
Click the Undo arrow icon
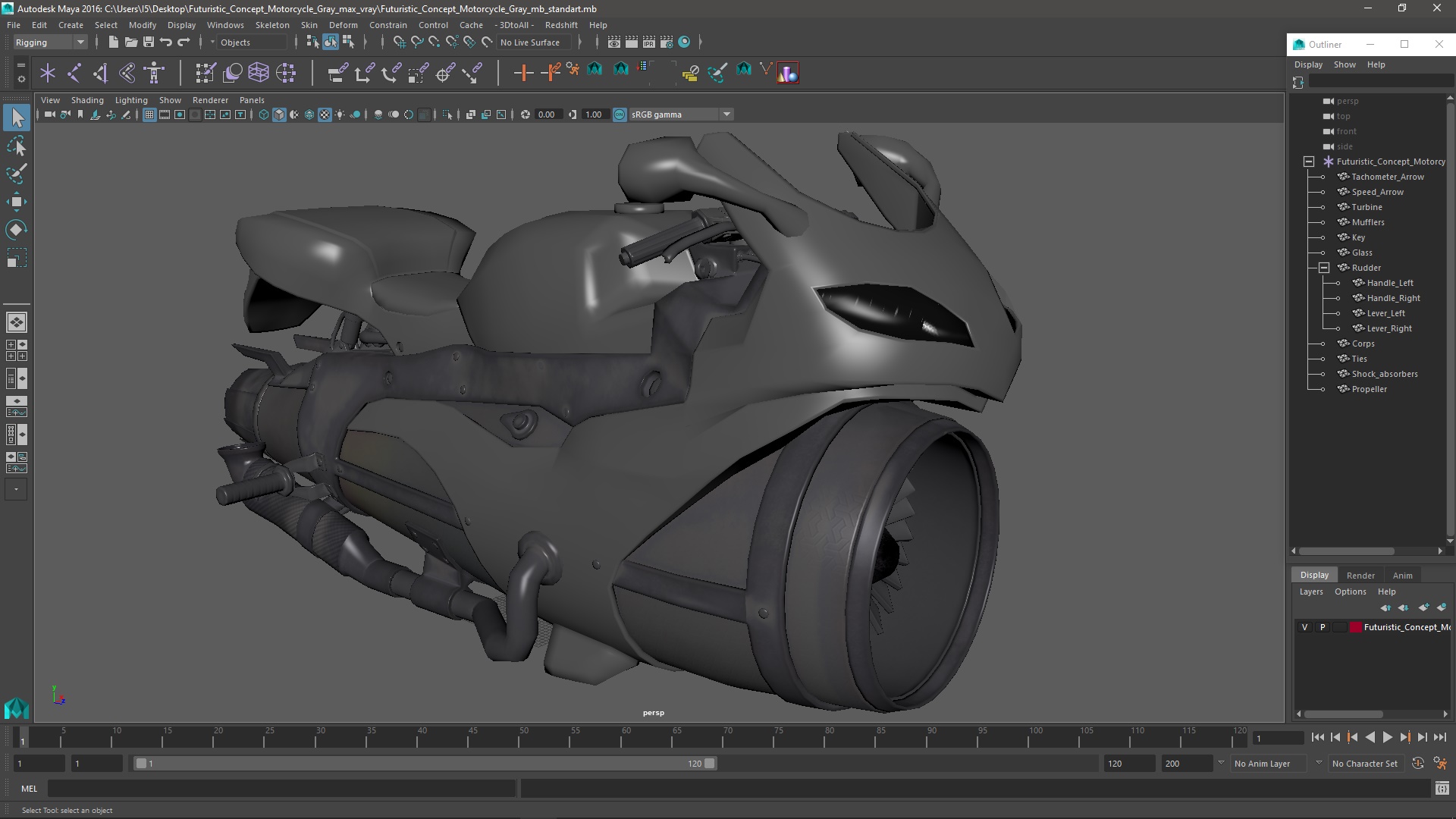coord(166,42)
